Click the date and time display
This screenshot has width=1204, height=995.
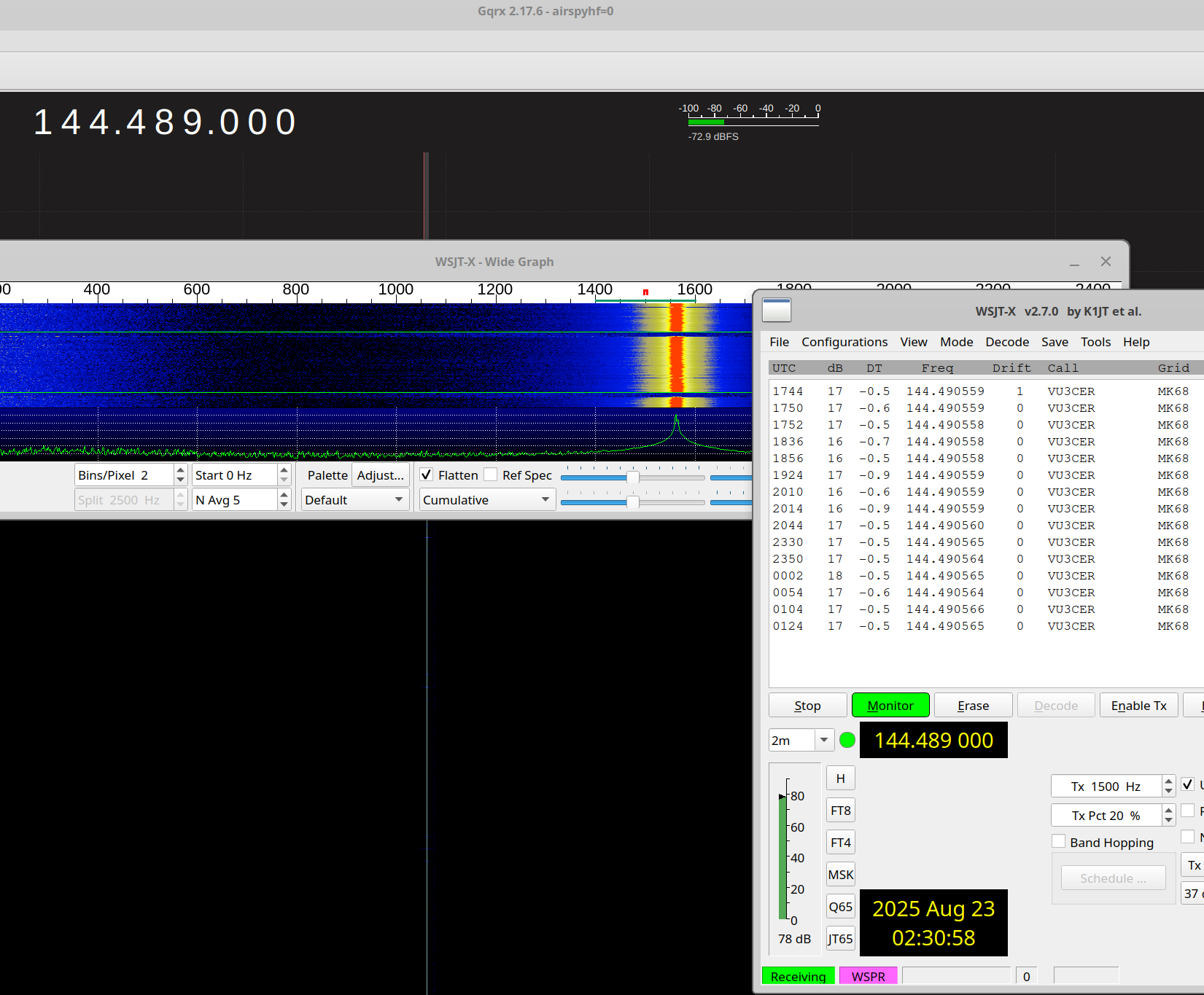pyautogui.click(x=933, y=923)
